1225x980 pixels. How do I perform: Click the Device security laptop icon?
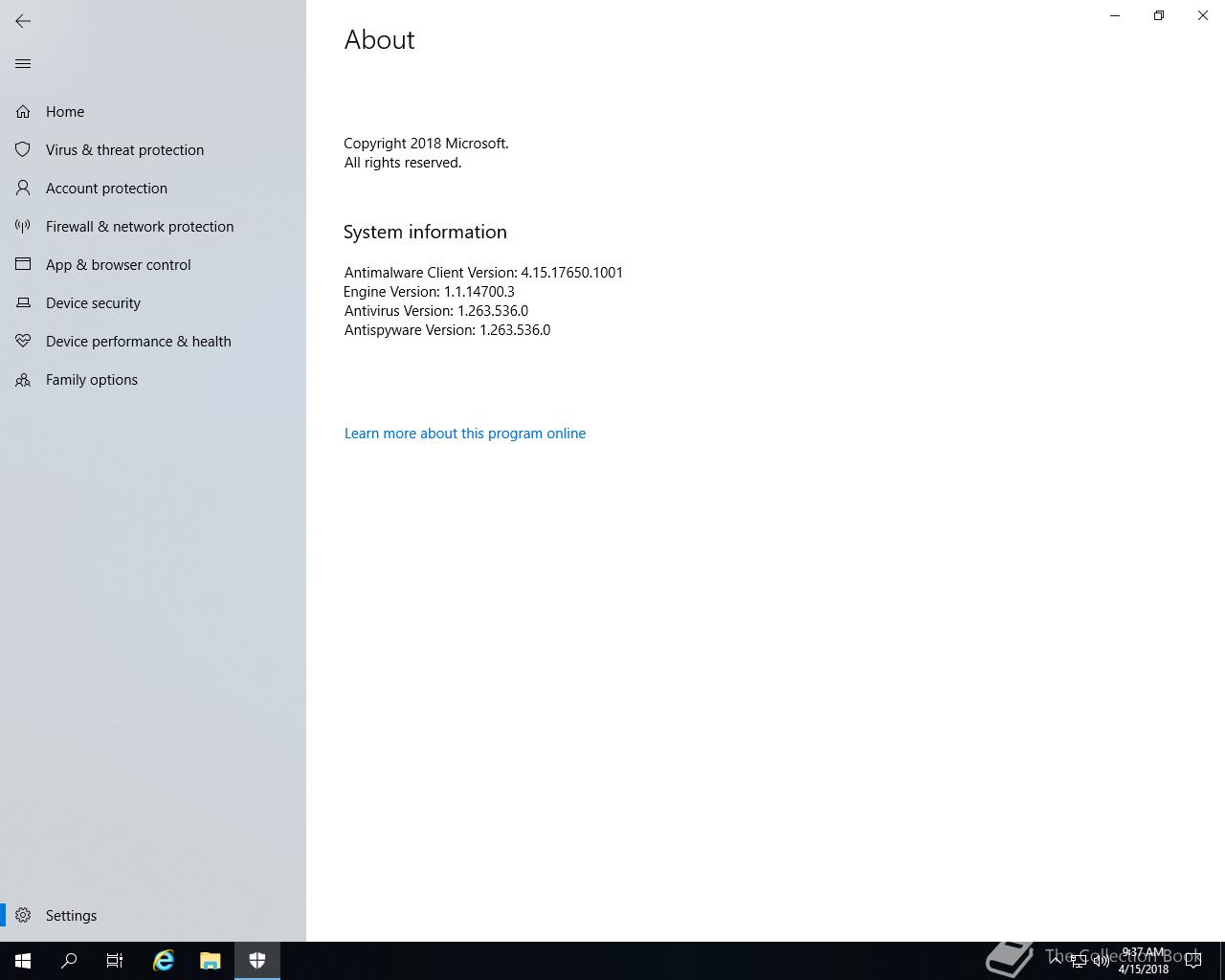coord(23,303)
